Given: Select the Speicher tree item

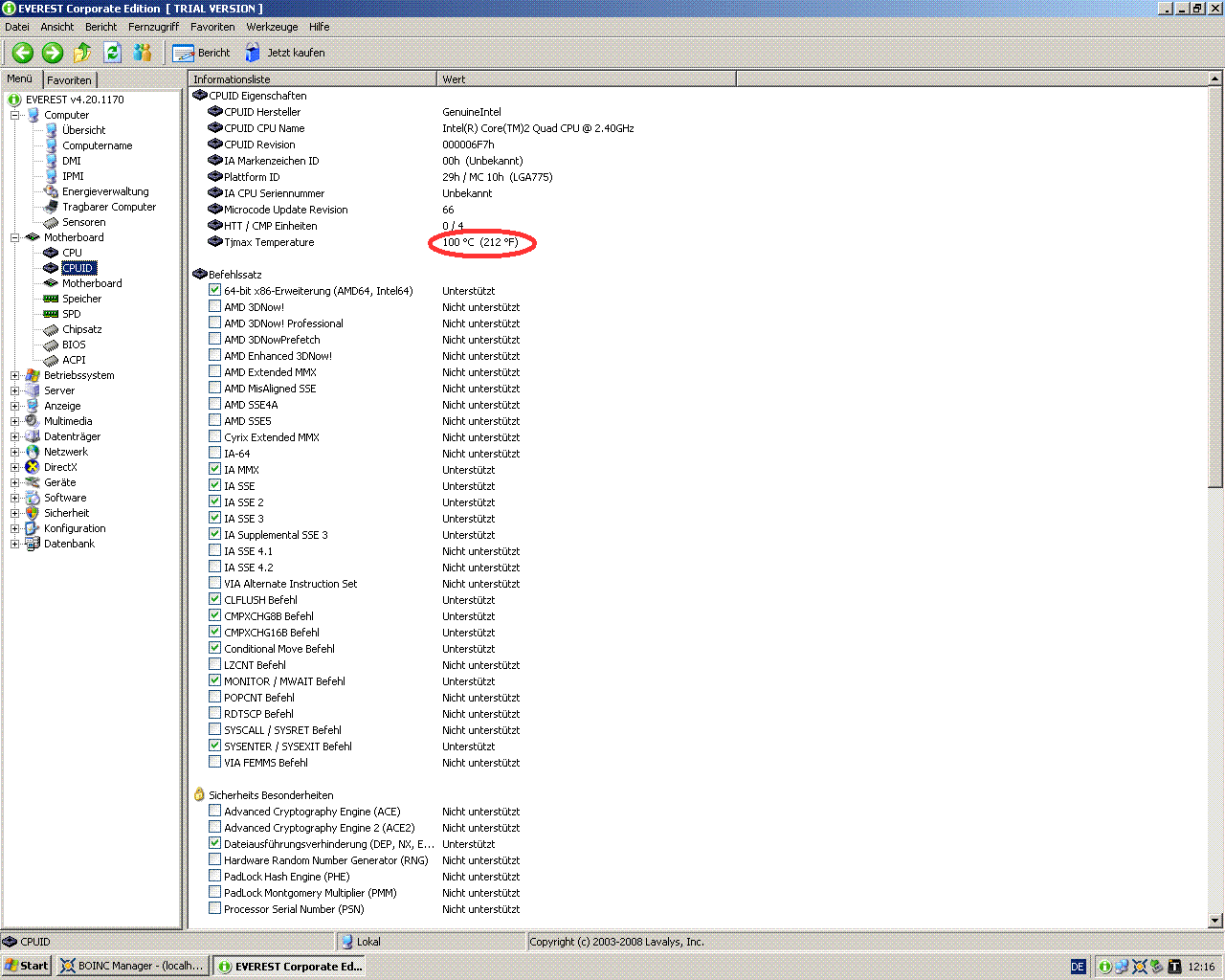Looking at the screenshot, I should [82, 299].
